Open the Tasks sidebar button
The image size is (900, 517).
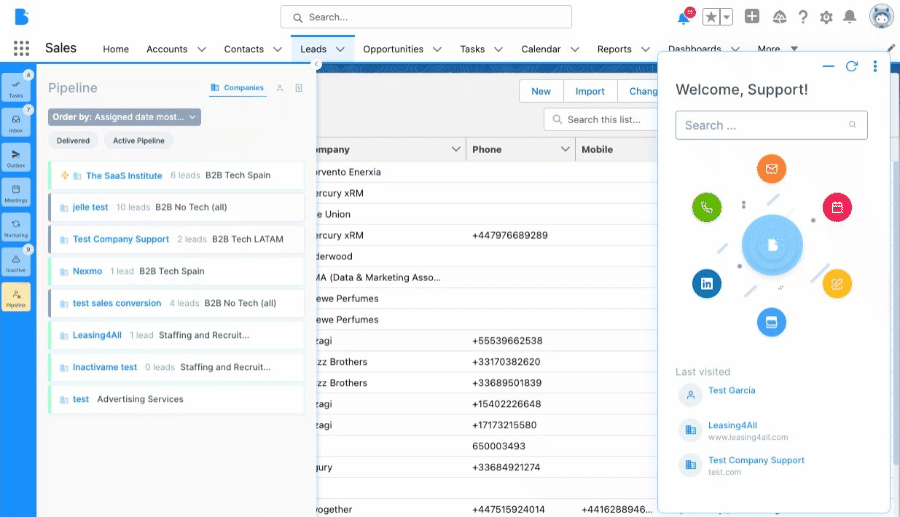[x=15, y=88]
